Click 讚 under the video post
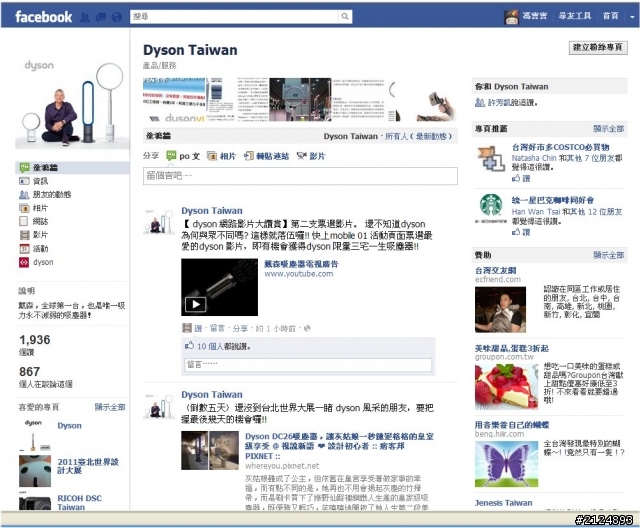This screenshot has height=528, width=640. click(x=198, y=328)
